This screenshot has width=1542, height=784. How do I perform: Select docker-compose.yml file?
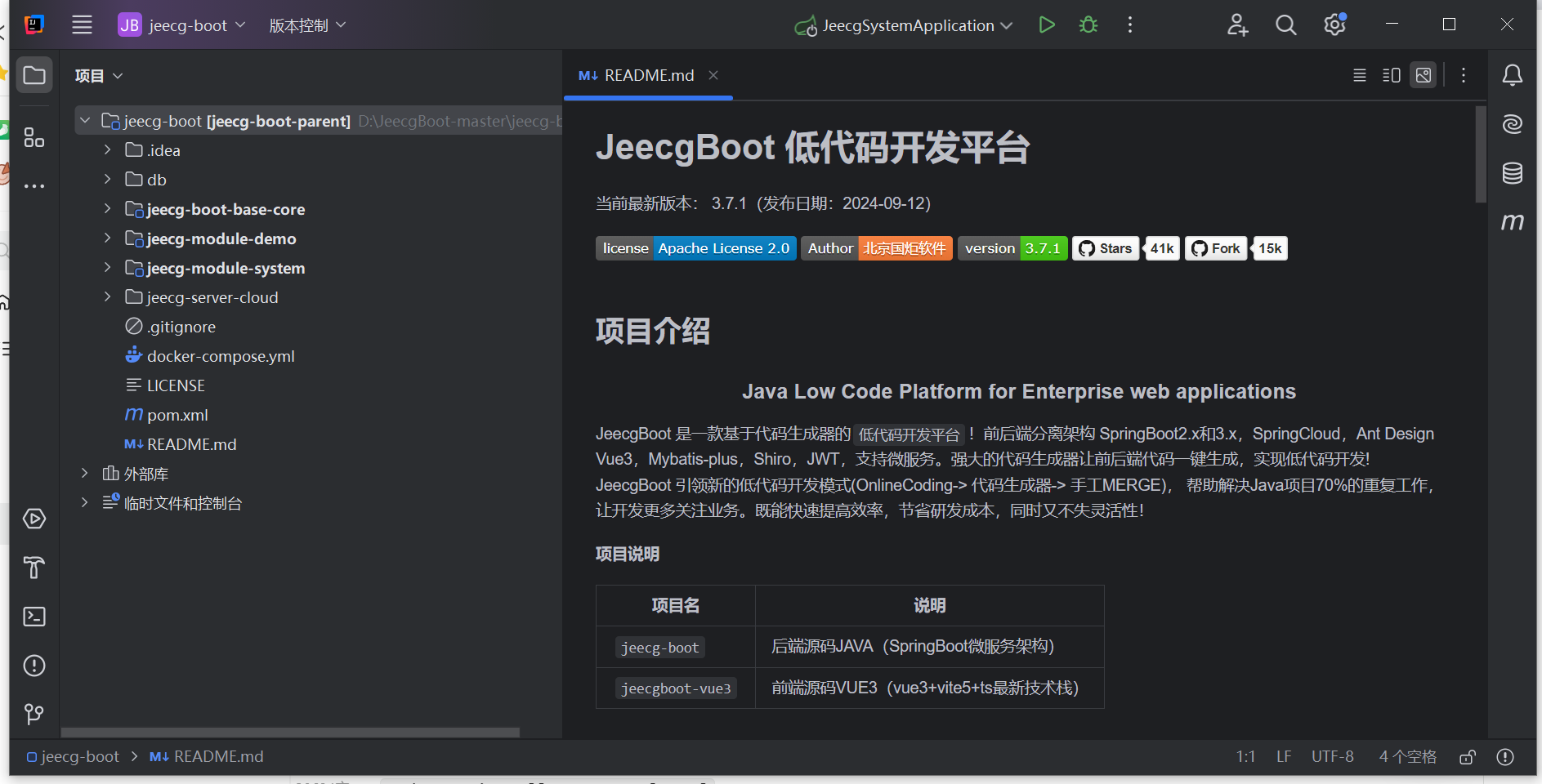tap(209, 356)
